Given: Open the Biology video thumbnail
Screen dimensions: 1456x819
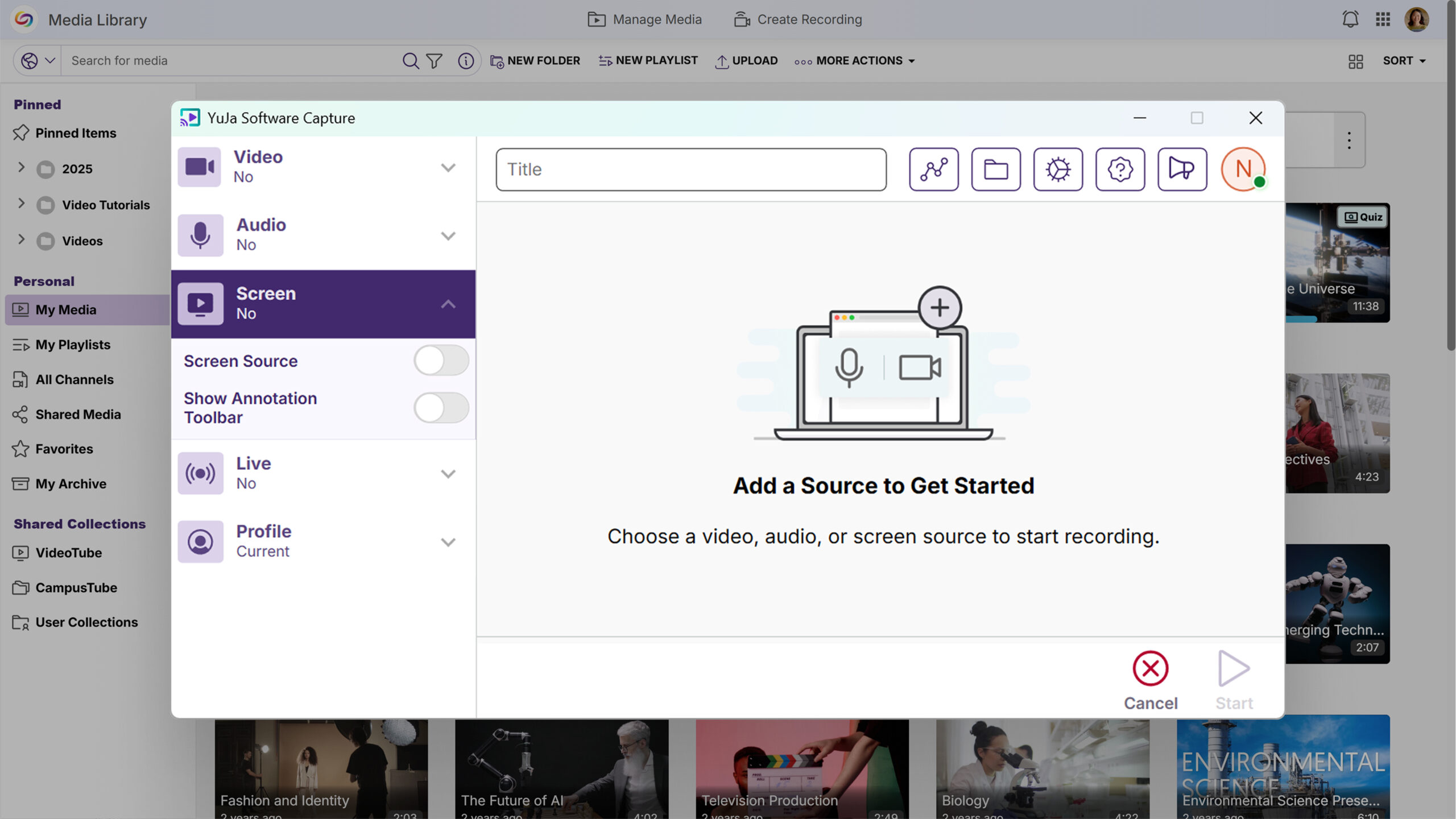Looking at the screenshot, I should pos(1043,769).
